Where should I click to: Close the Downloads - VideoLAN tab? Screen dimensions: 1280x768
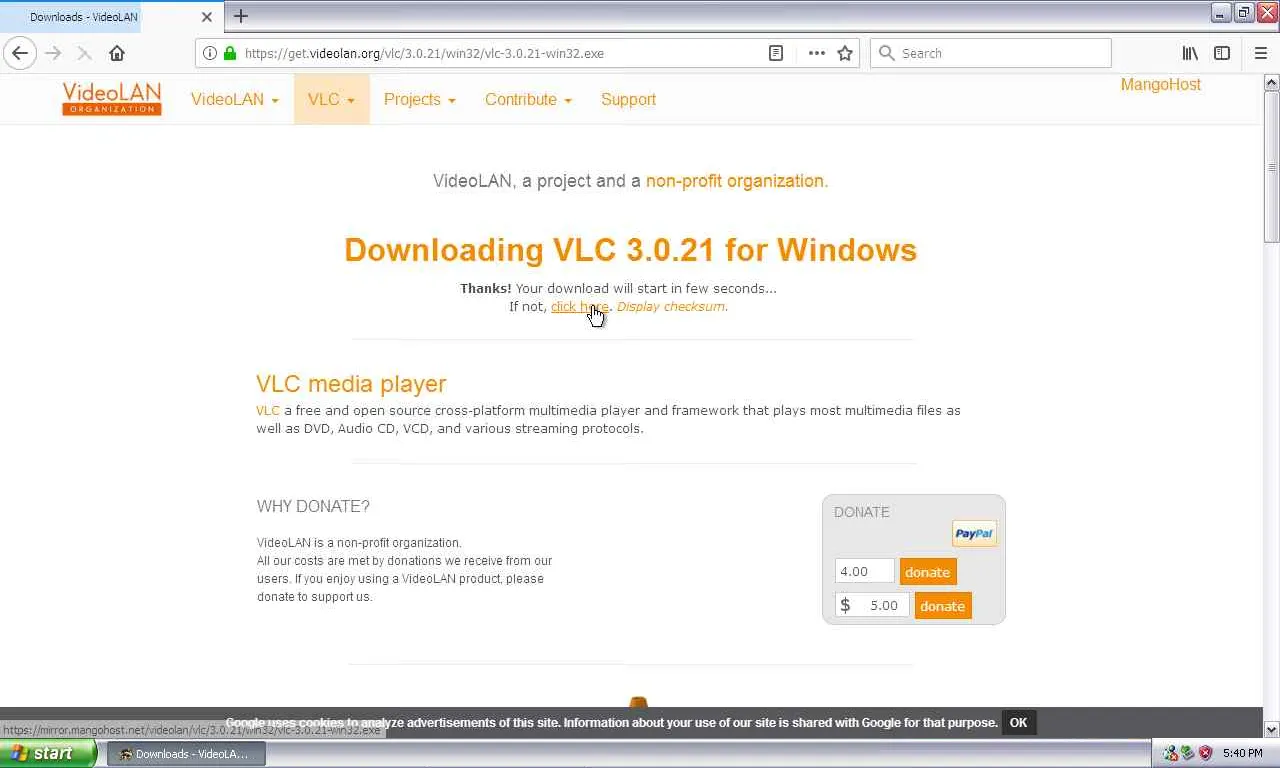point(207,17)
